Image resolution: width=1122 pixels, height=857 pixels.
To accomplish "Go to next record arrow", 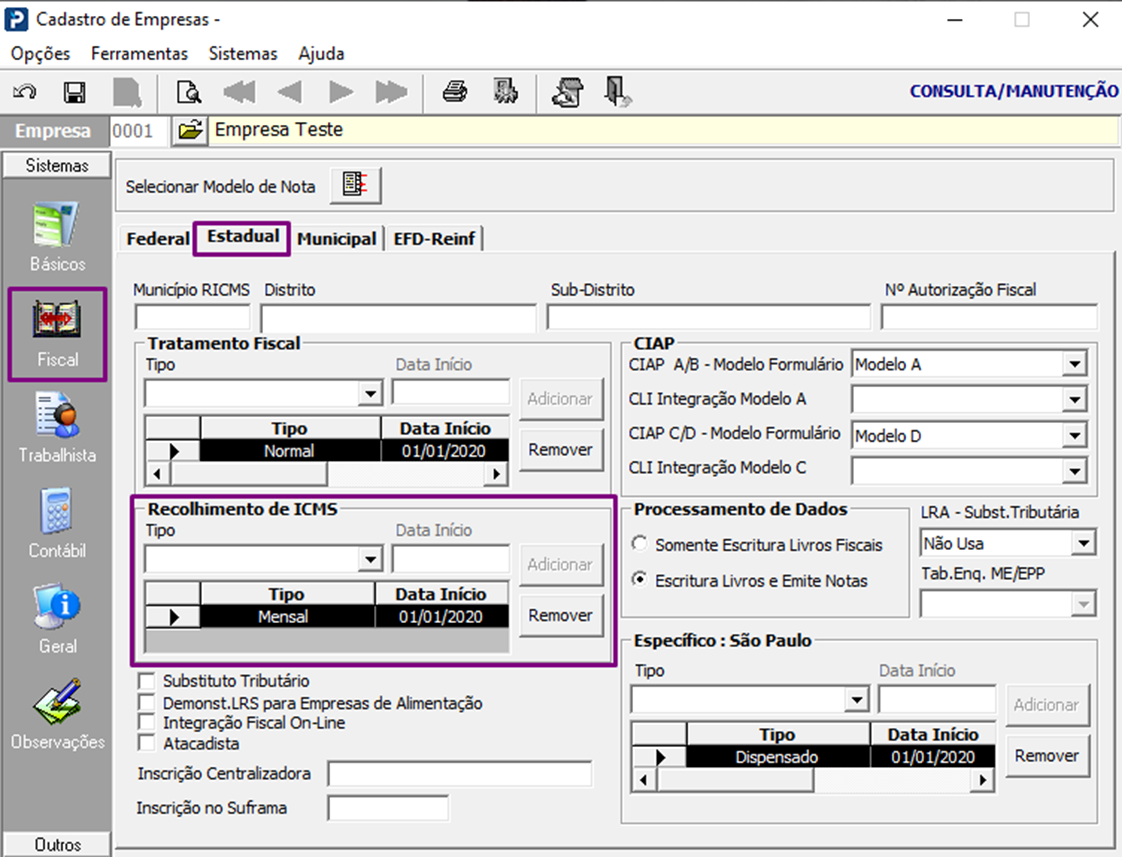I will click(x=341, y=92).
